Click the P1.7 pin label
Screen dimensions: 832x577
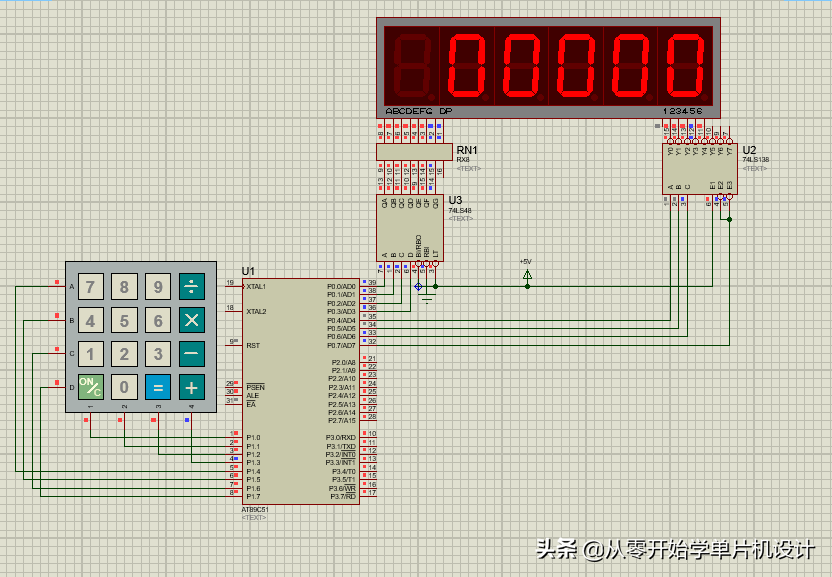(x=253, y=497)
